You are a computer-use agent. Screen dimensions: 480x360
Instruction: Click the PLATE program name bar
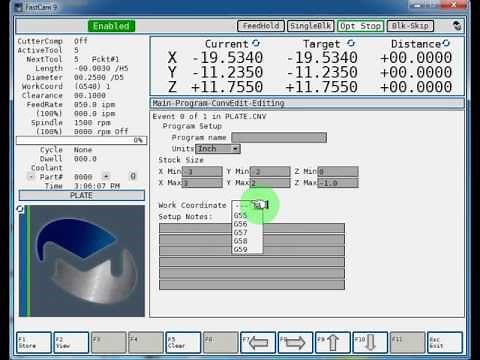tap(82, 195)
